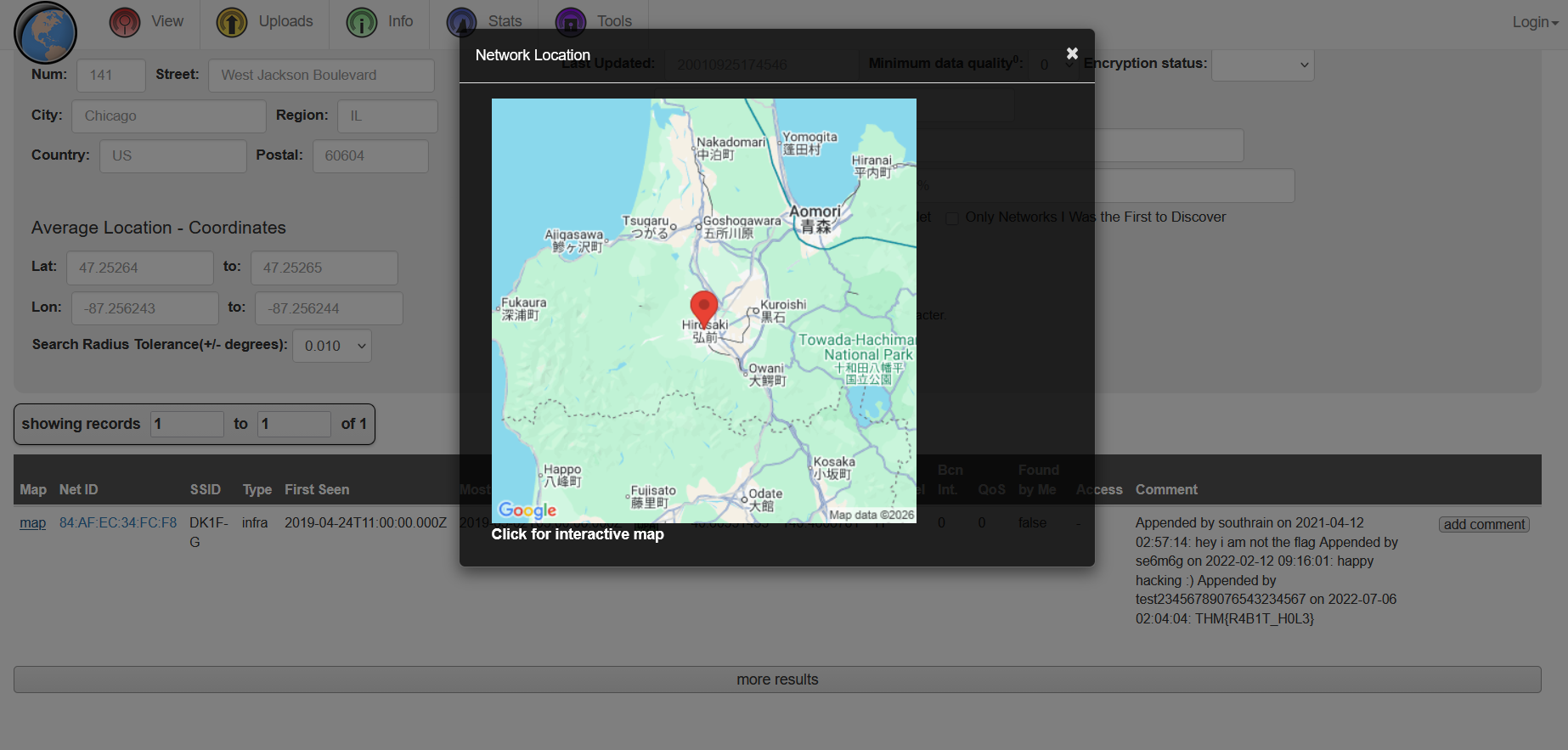Expand the Encryption status dropdown

(x=1262, y=65)
